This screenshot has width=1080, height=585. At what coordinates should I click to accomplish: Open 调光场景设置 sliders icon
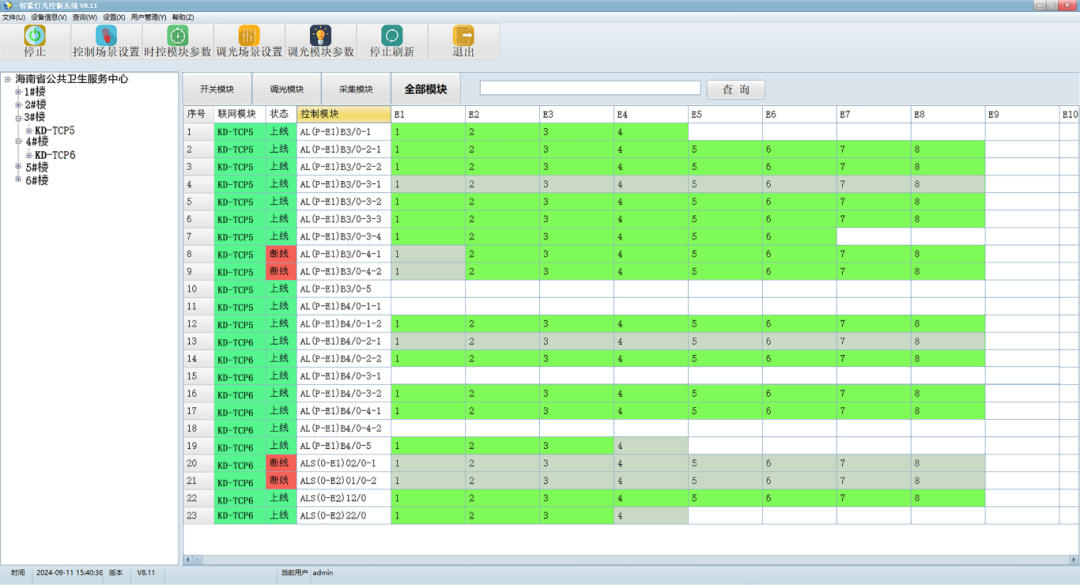tap(249, 35)
